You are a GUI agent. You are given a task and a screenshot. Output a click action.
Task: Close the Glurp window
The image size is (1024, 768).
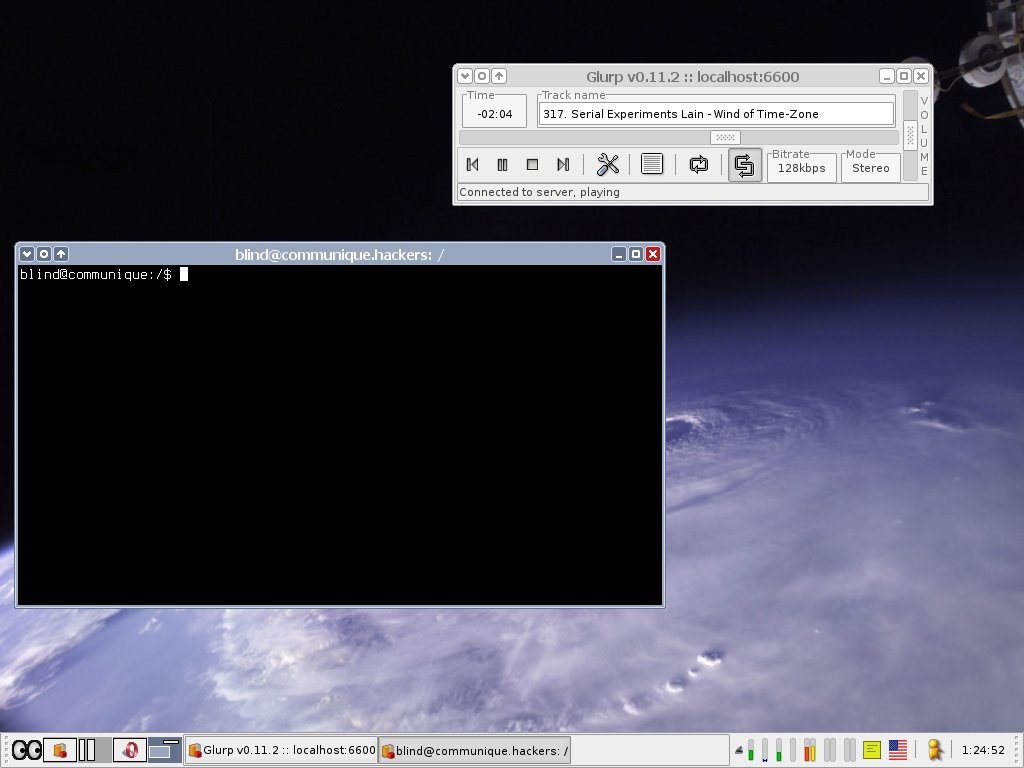tap(921, 76)
